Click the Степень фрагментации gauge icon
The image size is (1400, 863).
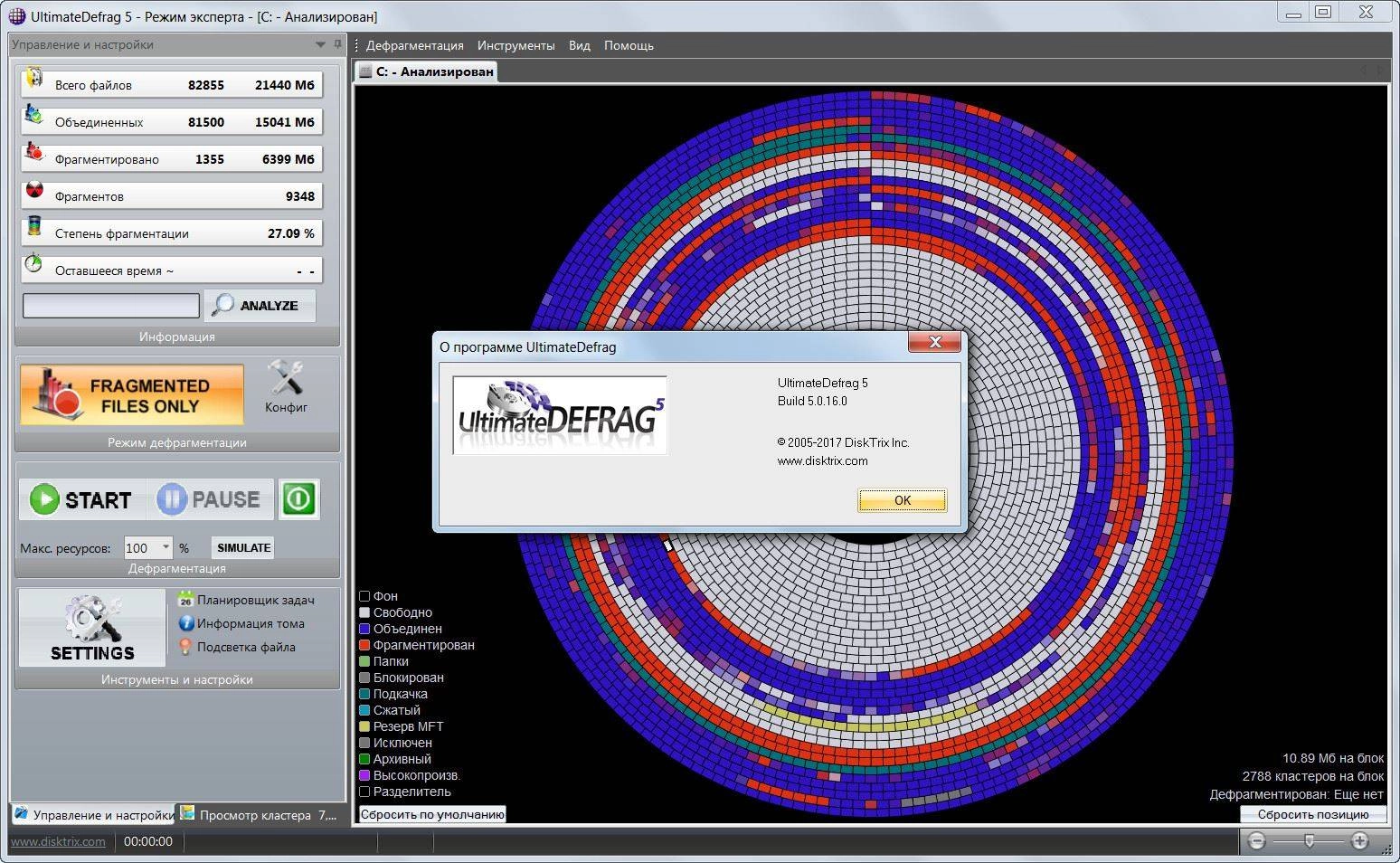[x=34, y=227]
